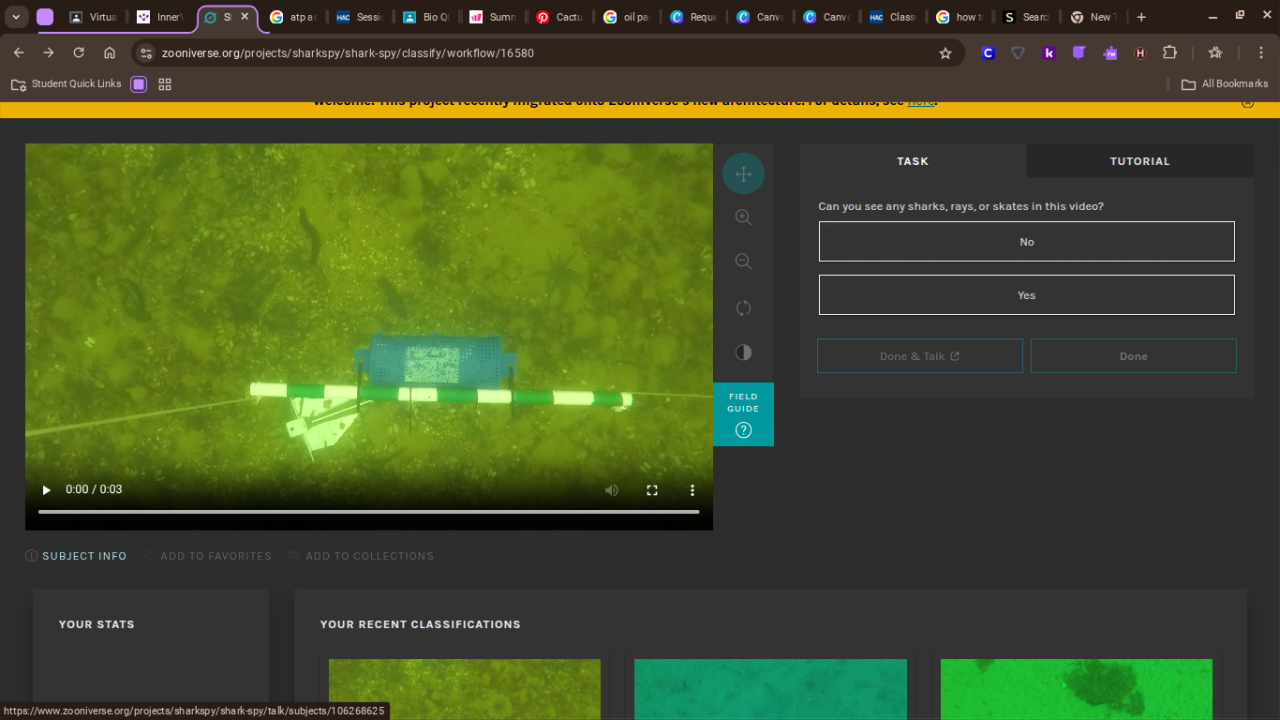Screen dimensions: 1280x720
Task: Click Add to Favorites
Action: point(208,556)
